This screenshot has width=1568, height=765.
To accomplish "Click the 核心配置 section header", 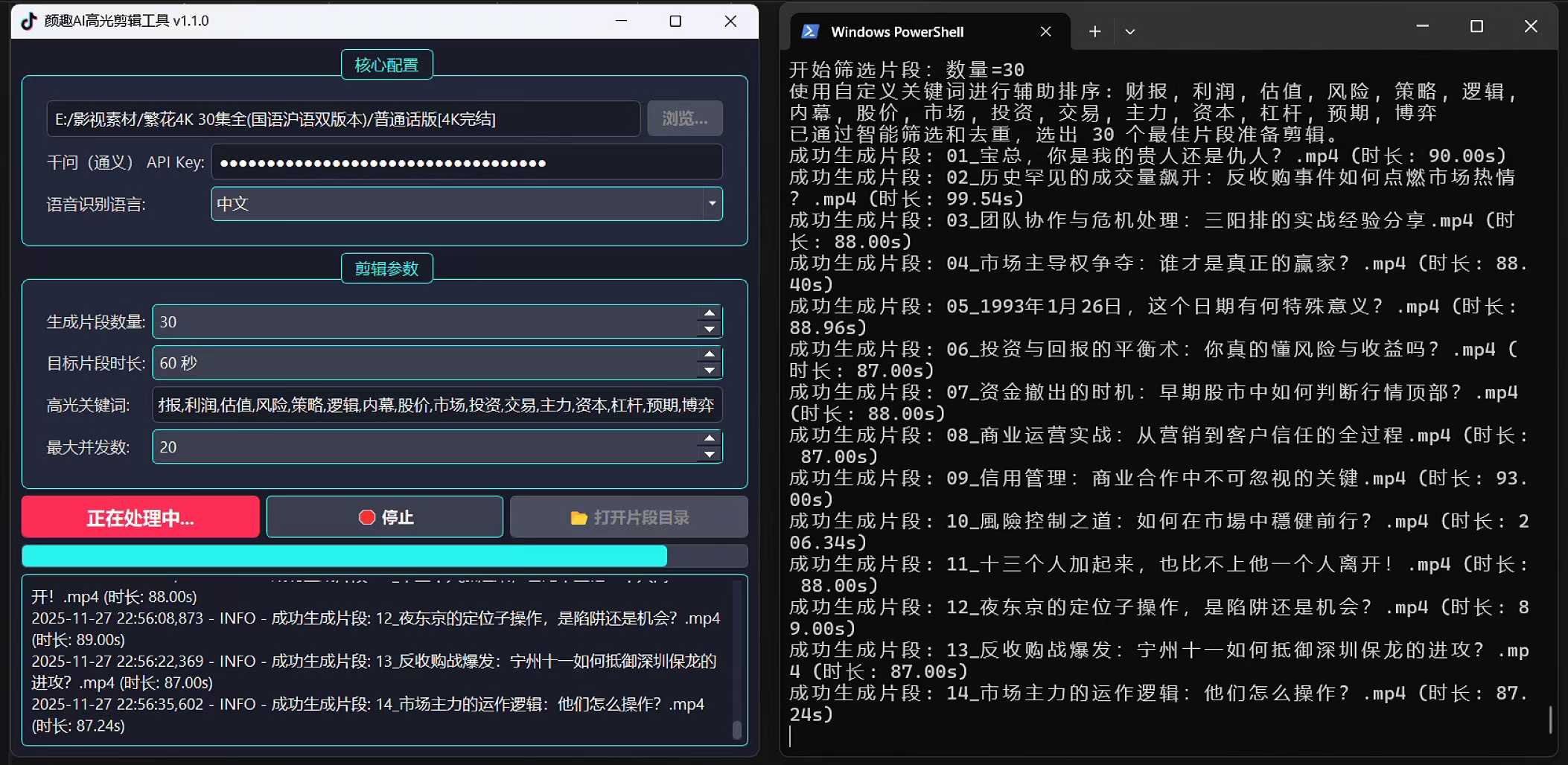I will point(386,65).
